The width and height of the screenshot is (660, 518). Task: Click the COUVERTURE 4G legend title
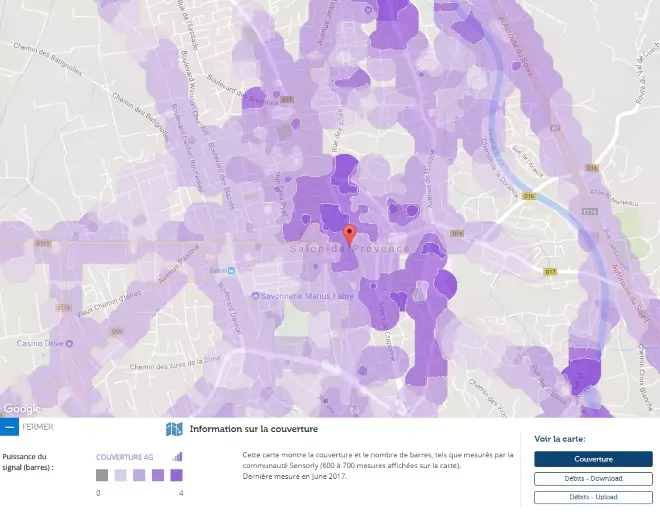[x=125, y=457]
